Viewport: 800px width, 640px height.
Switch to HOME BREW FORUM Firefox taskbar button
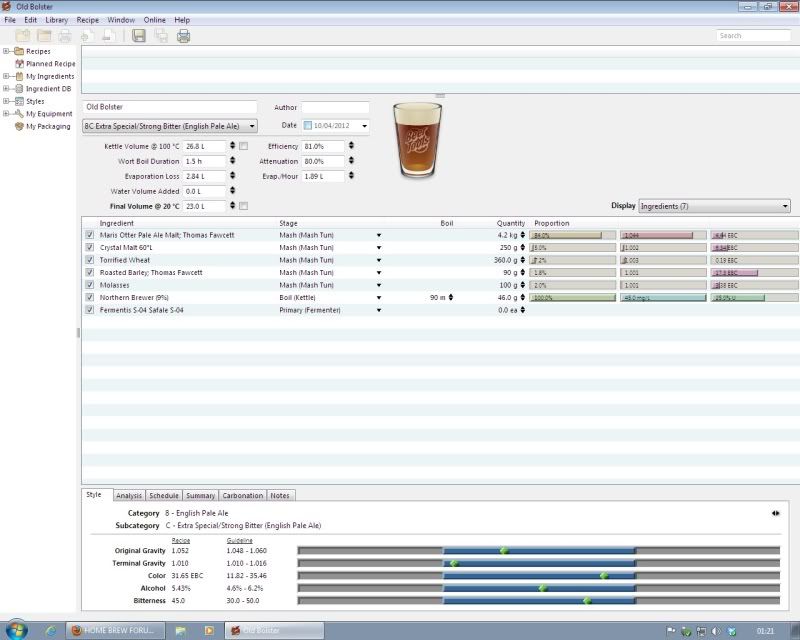click(115, 630)
